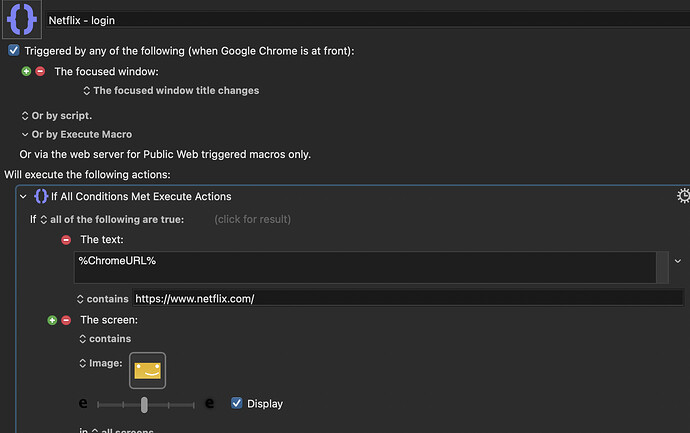This screenshot has width=690, height=433.
Task: Remove the focused window trigger with red minus
Action: click(x=40, y=71)
